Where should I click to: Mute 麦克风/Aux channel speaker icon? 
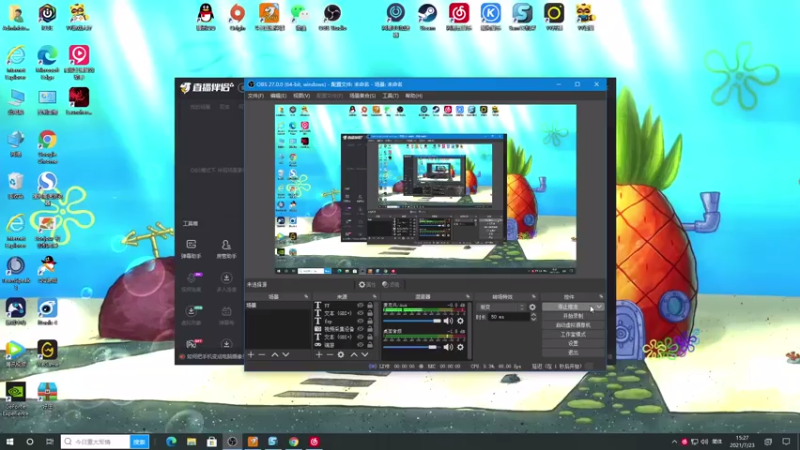(x=448, y=321)
